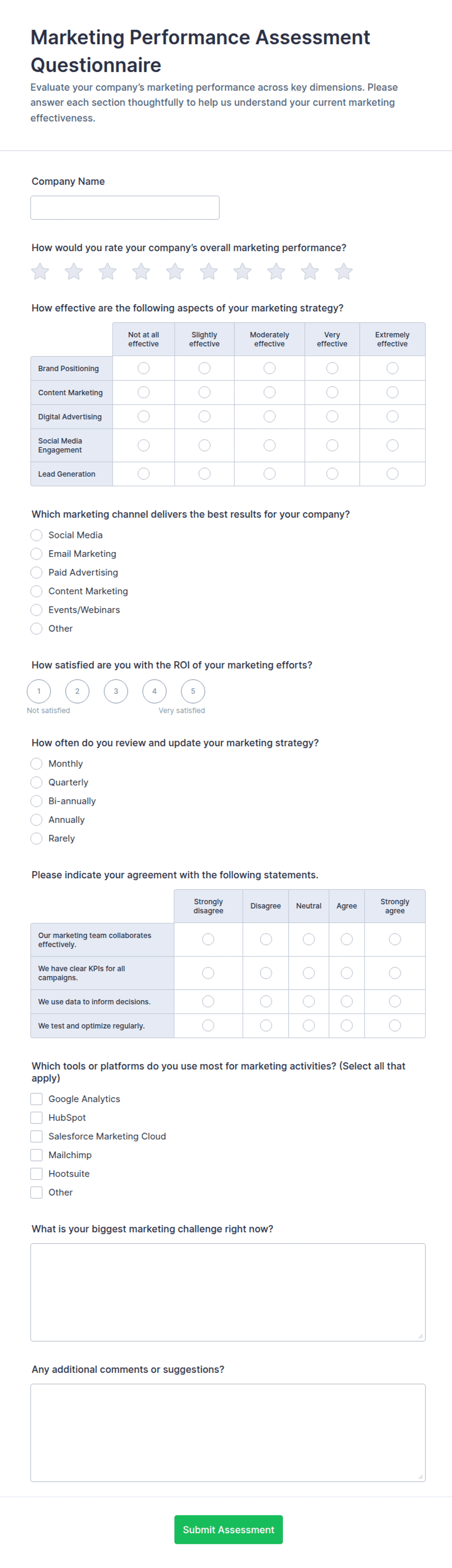452x1568 pixels.
Task: Rate performance with the third star
Action: (x=108, y=271)
